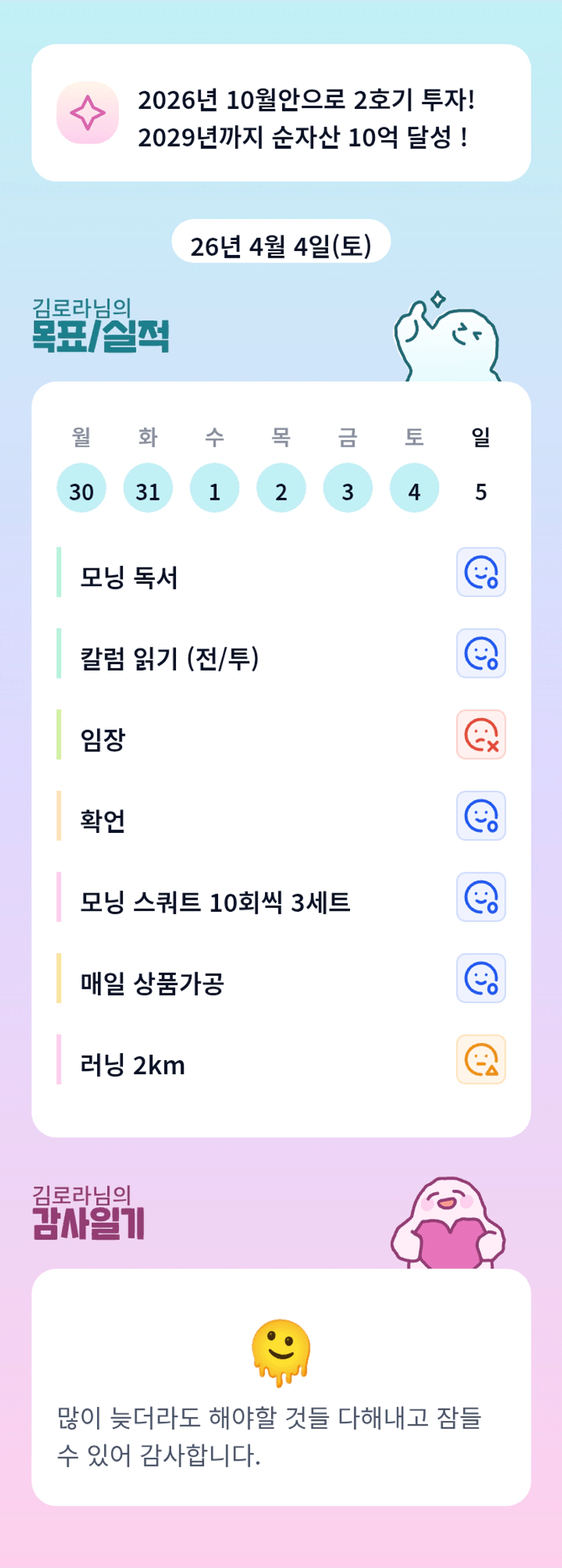Click the pink sparkle star icon
Image resolution: width=562 pixels, height=1568 pixels.
[x=88, y=113]
